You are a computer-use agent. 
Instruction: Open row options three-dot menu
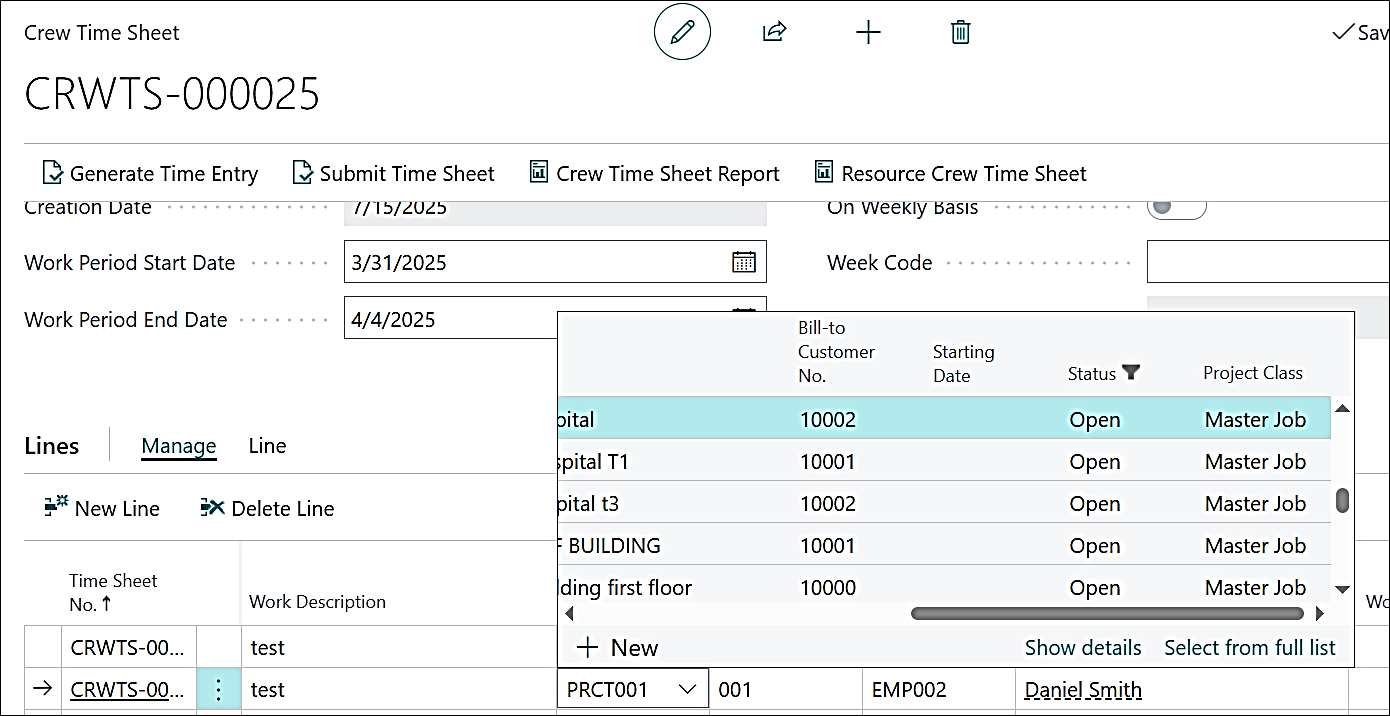[x=219, y=690]
